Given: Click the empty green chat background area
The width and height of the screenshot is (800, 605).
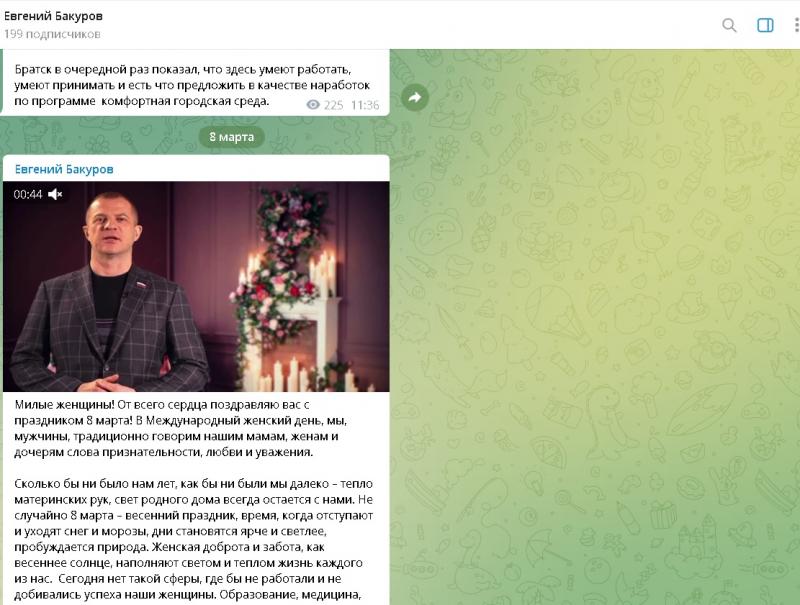Looking at the screenshot, I should [x=597, y=326].
